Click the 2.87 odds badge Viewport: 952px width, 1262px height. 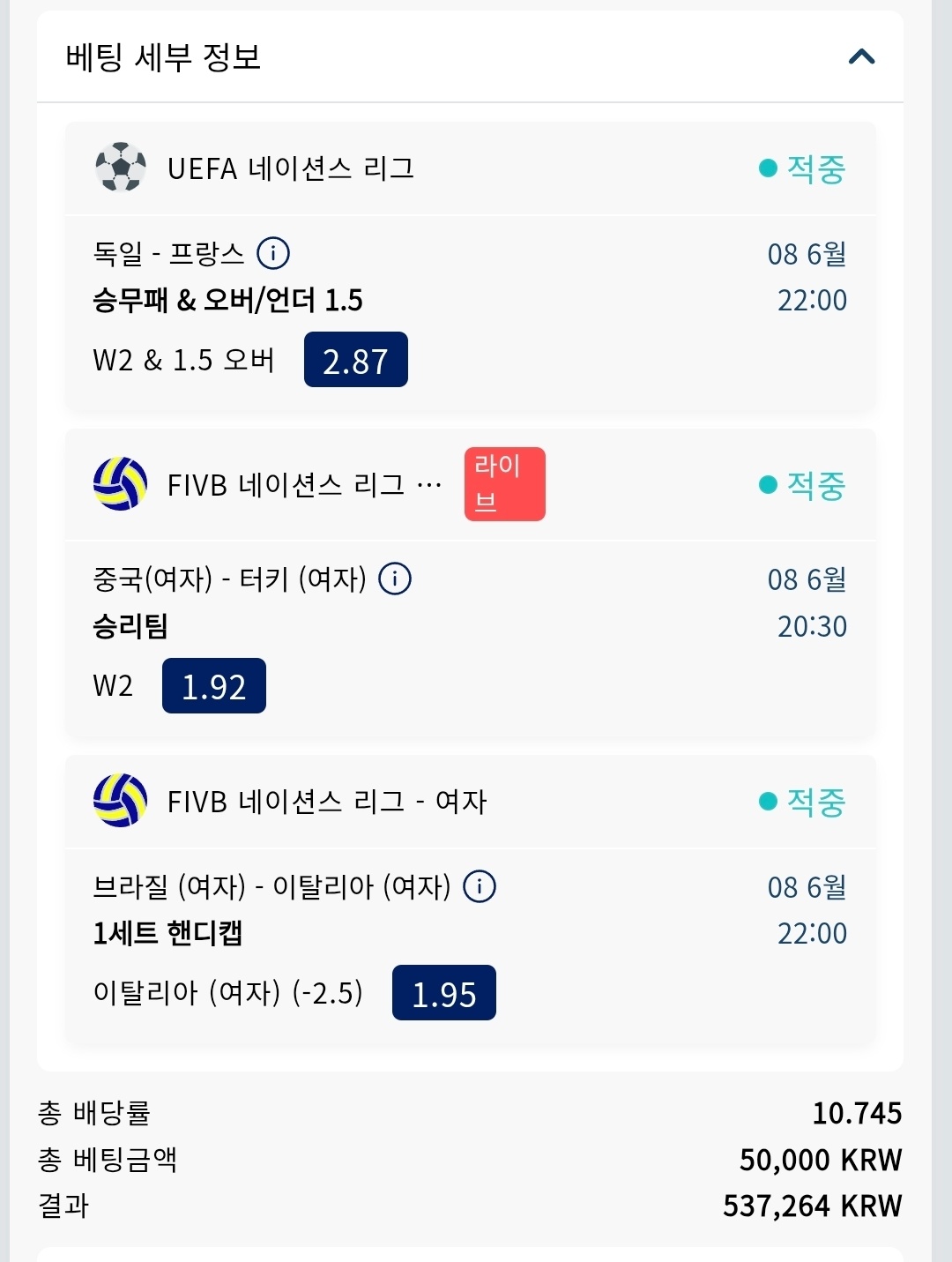(x=355, y=360)
